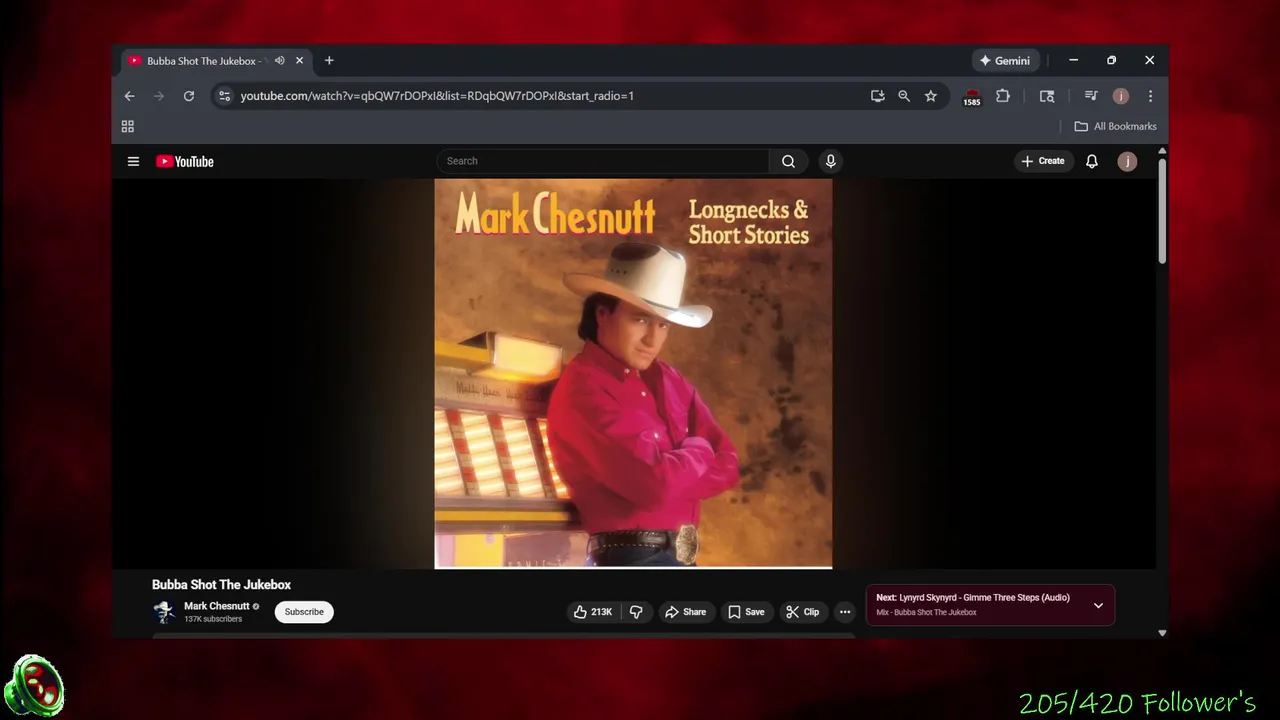Image resolution: width=1280 pixels, height=720 pixels.
Task: Create a clip of this video
Action: pyautogui.click(x=803, y=612)
